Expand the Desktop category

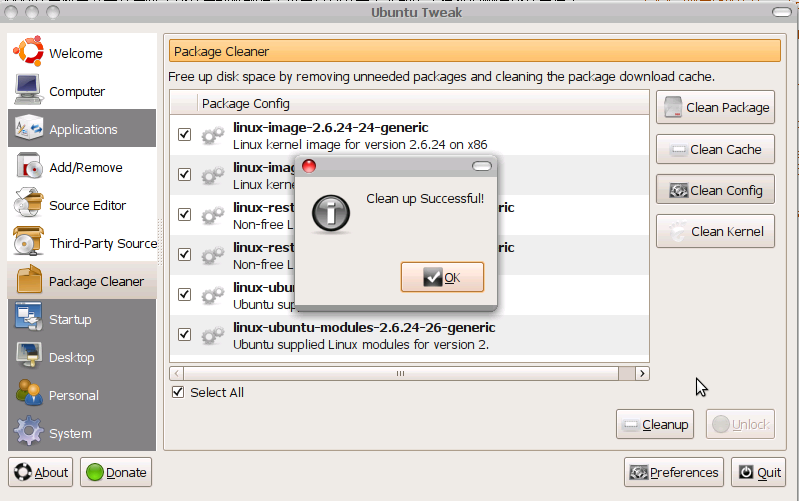(82, 357)
